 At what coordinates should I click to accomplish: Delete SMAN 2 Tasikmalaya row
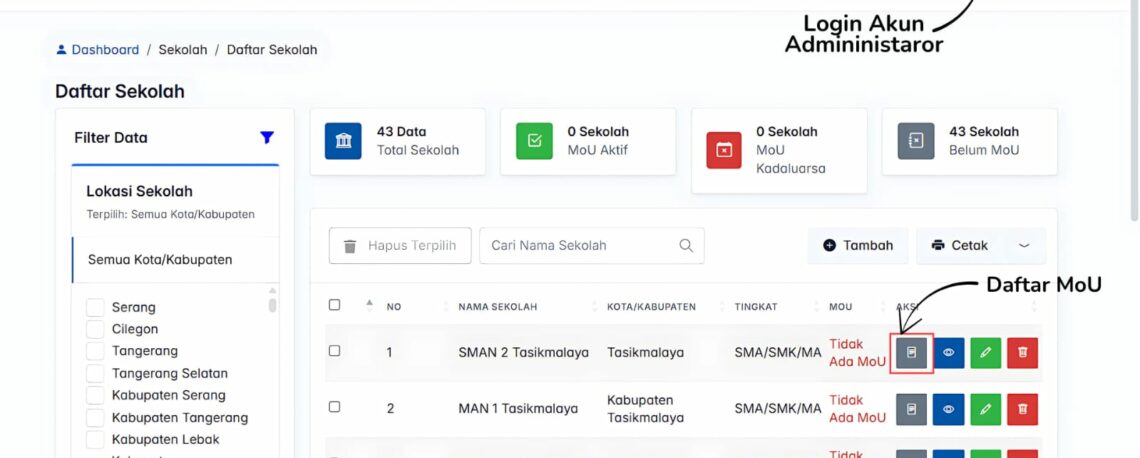tap(1022, 353)
